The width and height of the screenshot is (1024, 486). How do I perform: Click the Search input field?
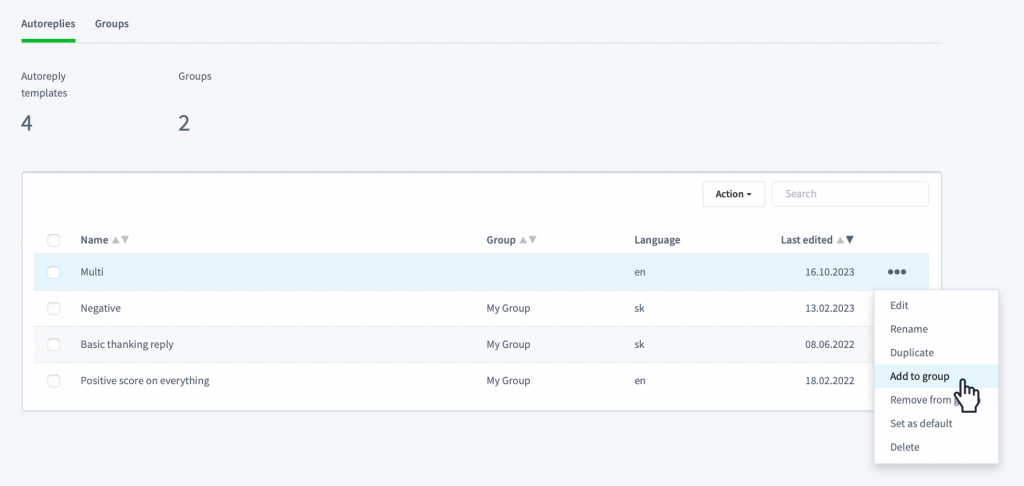pyautogui.click(x=850, y=194)
